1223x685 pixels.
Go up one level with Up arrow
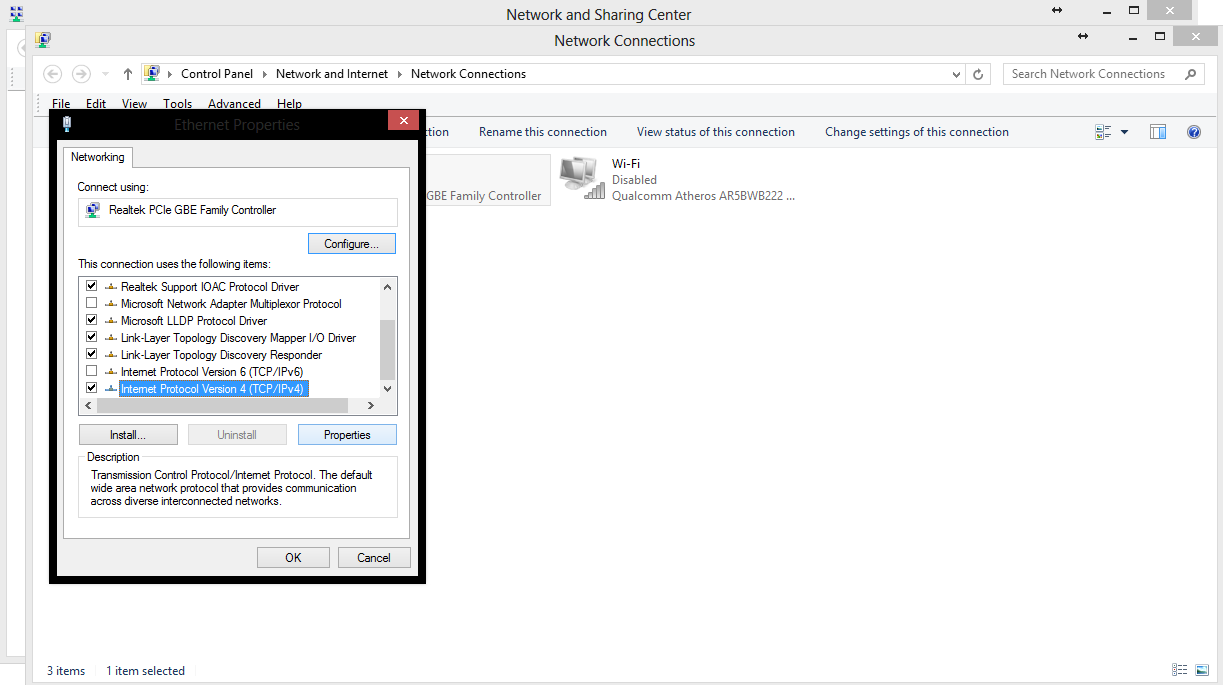point(128,74)
